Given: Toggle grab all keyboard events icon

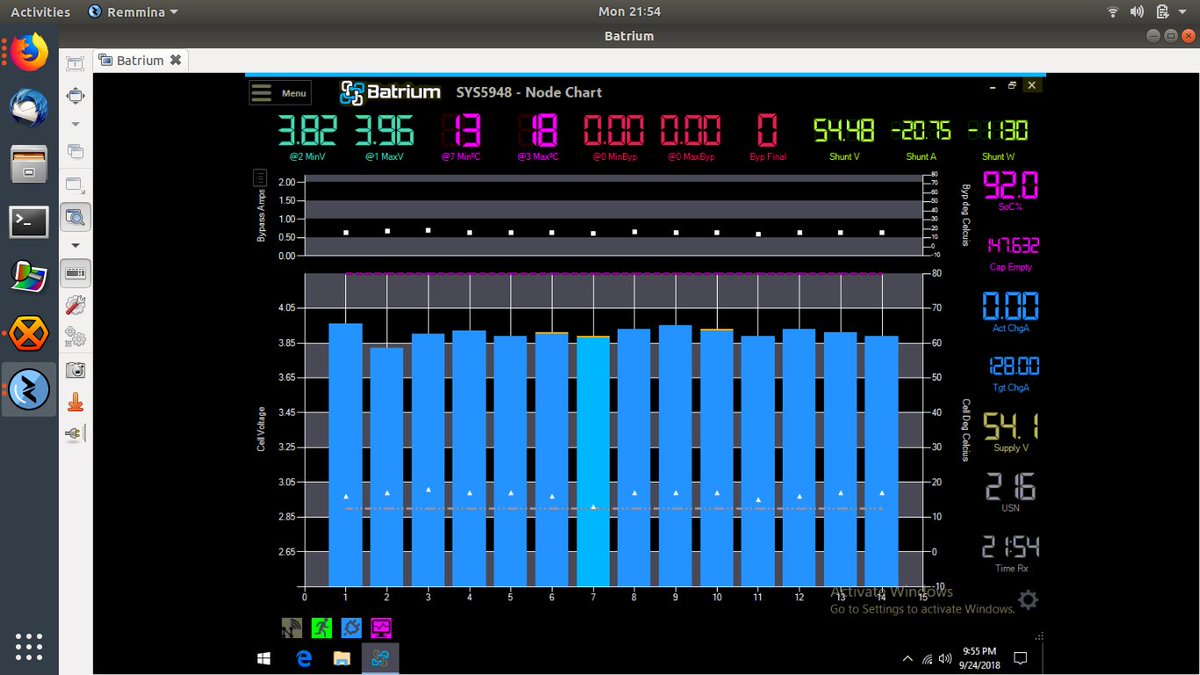Looking at the screenshot, I should tap(75, 272).
